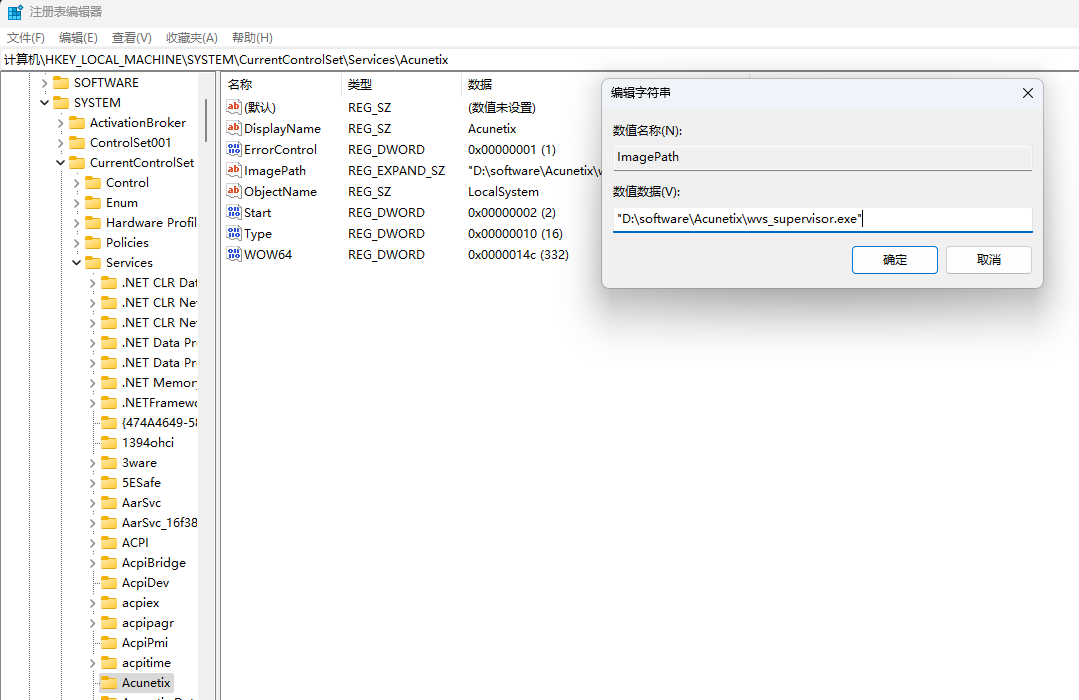Collapse the SYSTEM tree node

coord(45,103)
